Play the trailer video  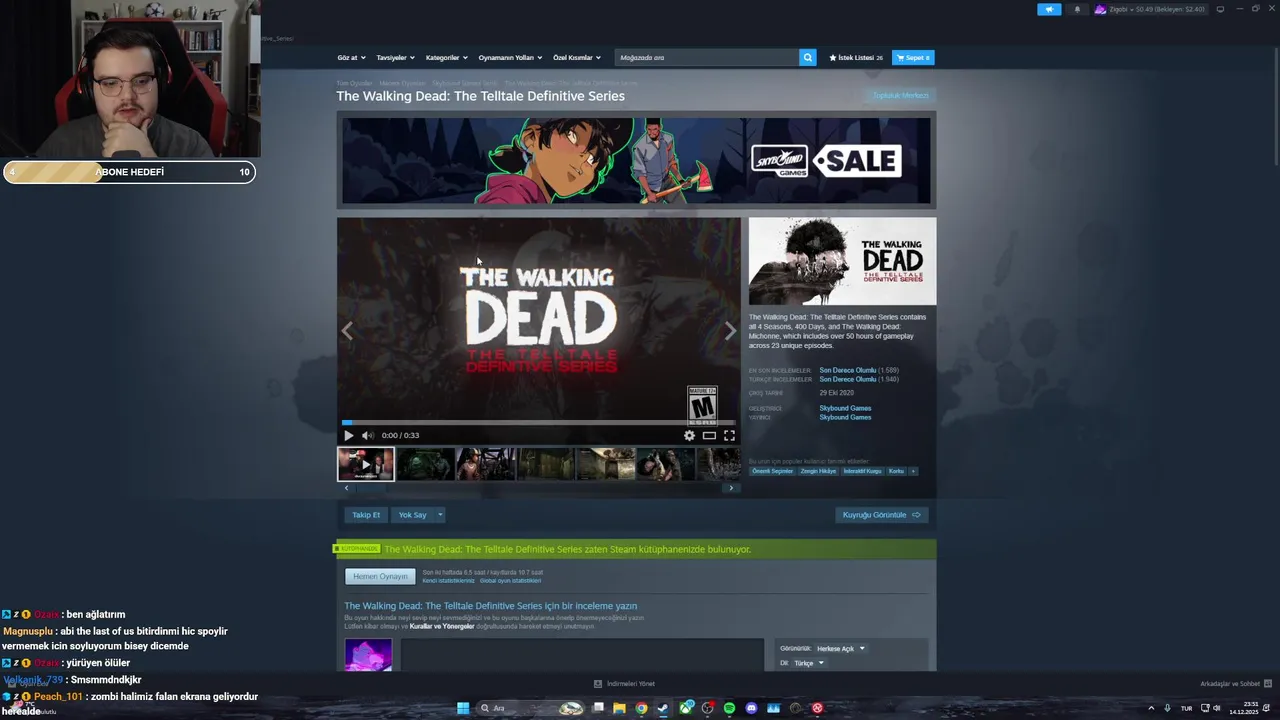[348, 435]
